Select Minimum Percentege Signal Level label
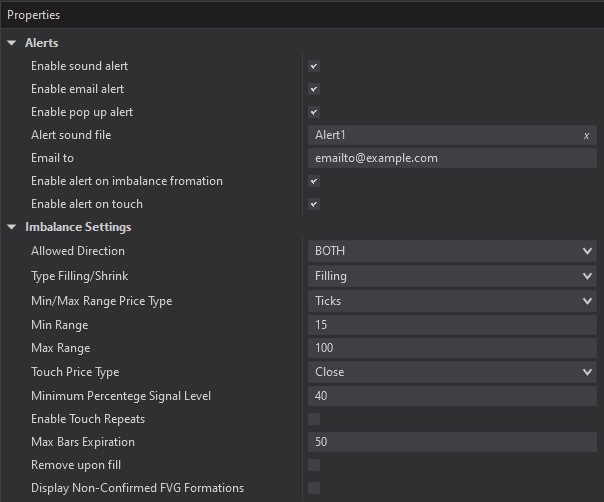 [x=121, y=396]
